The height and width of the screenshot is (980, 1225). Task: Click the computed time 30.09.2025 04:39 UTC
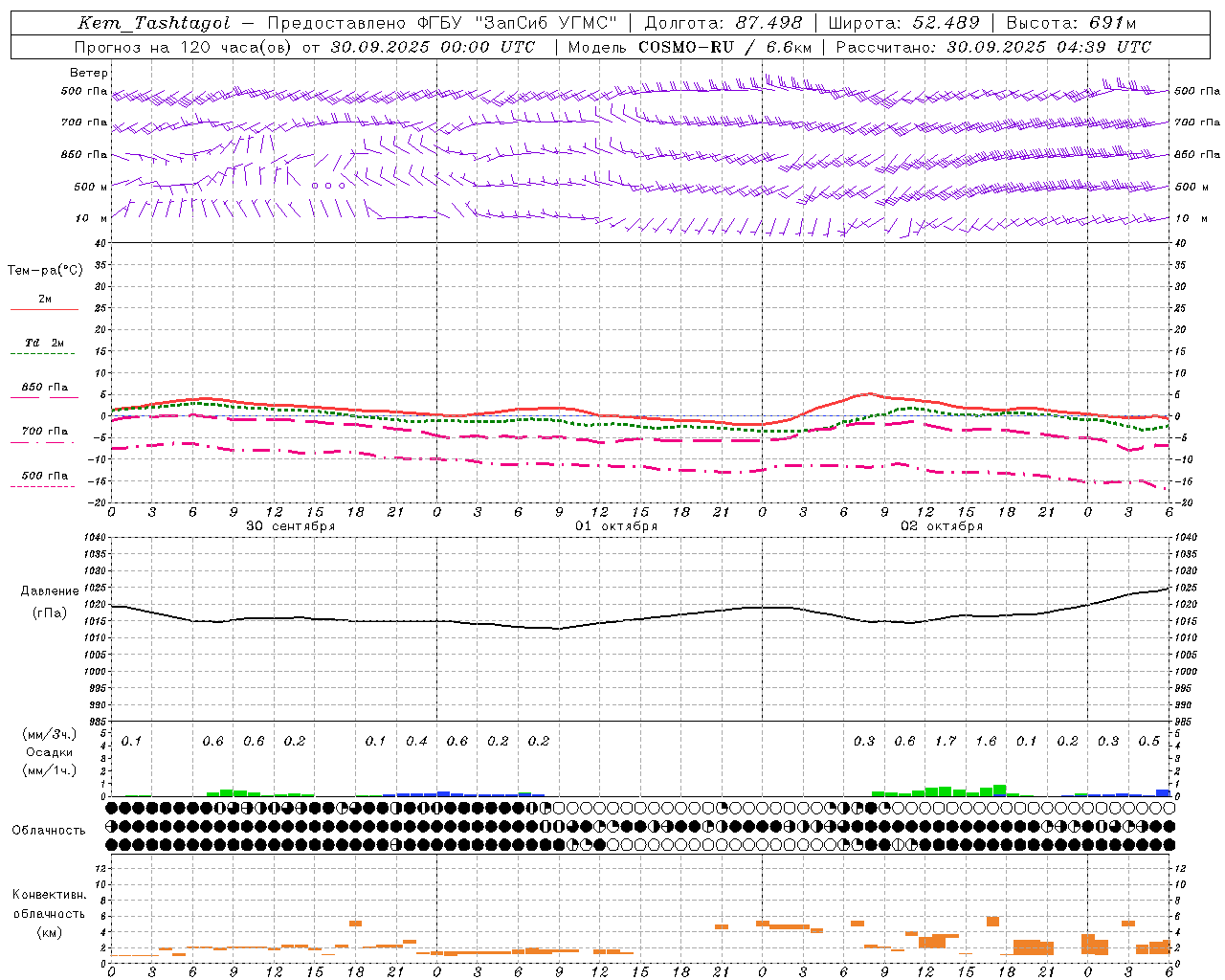[1049, 46]
